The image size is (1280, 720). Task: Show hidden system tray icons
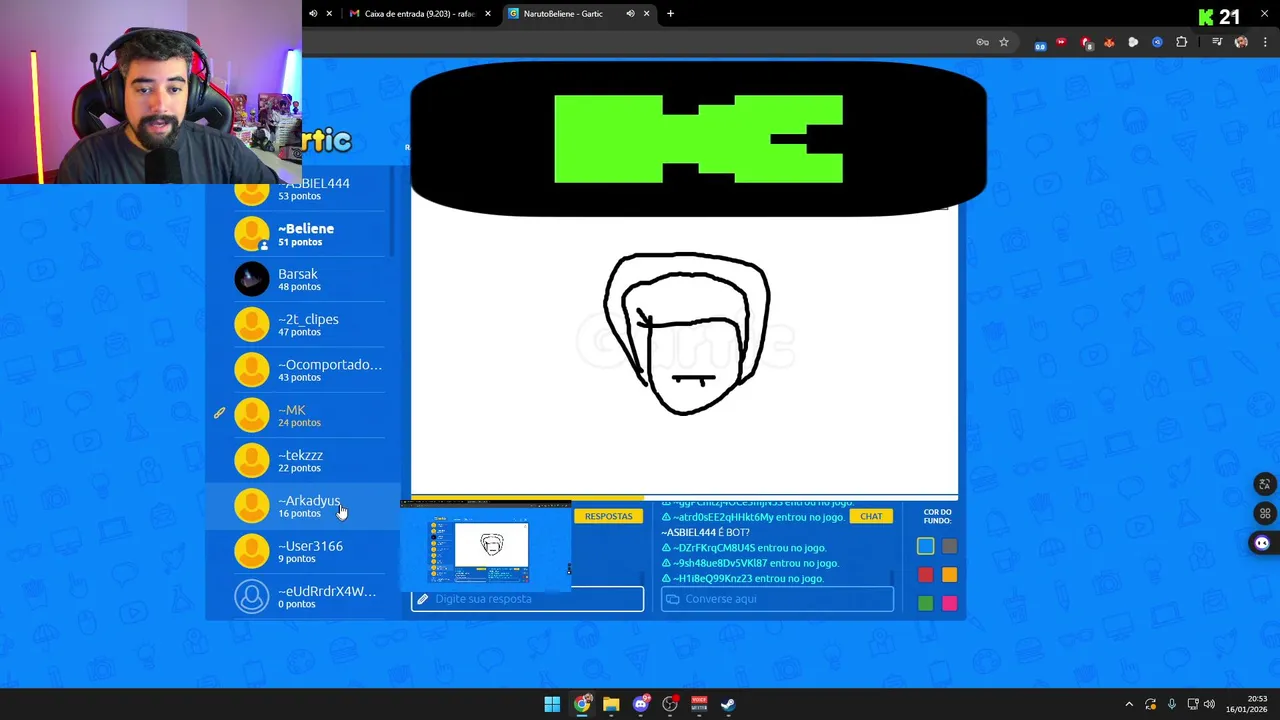[1129, 704]
